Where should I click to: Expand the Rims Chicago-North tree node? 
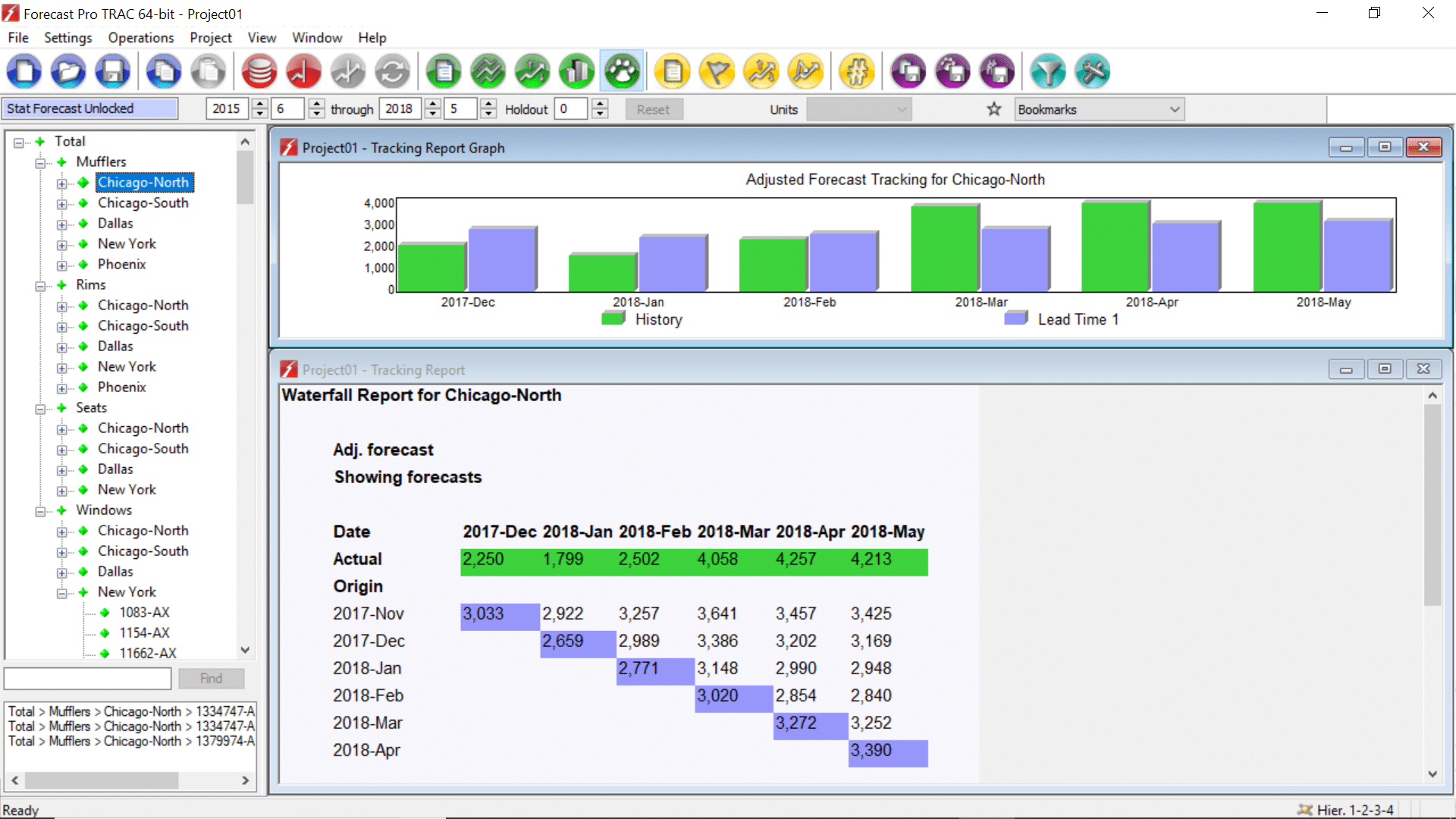[x=64, y=305]
